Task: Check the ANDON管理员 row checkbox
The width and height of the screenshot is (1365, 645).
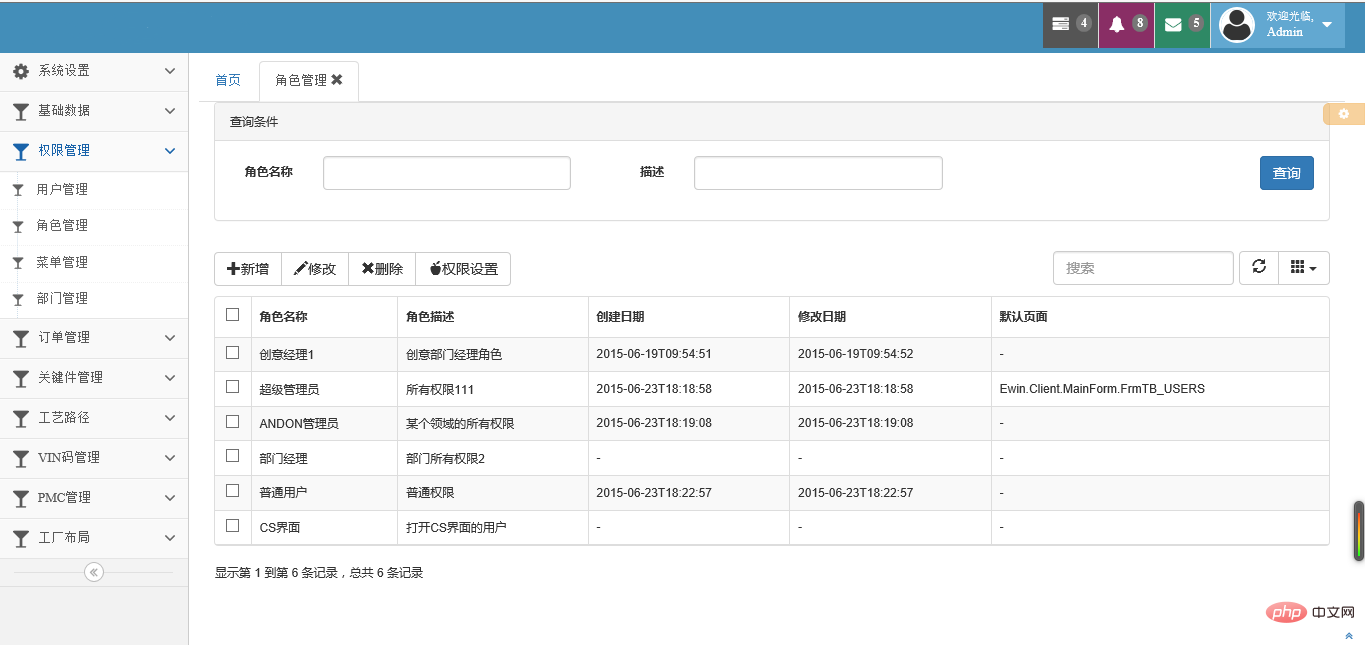Action: [233, 421]
